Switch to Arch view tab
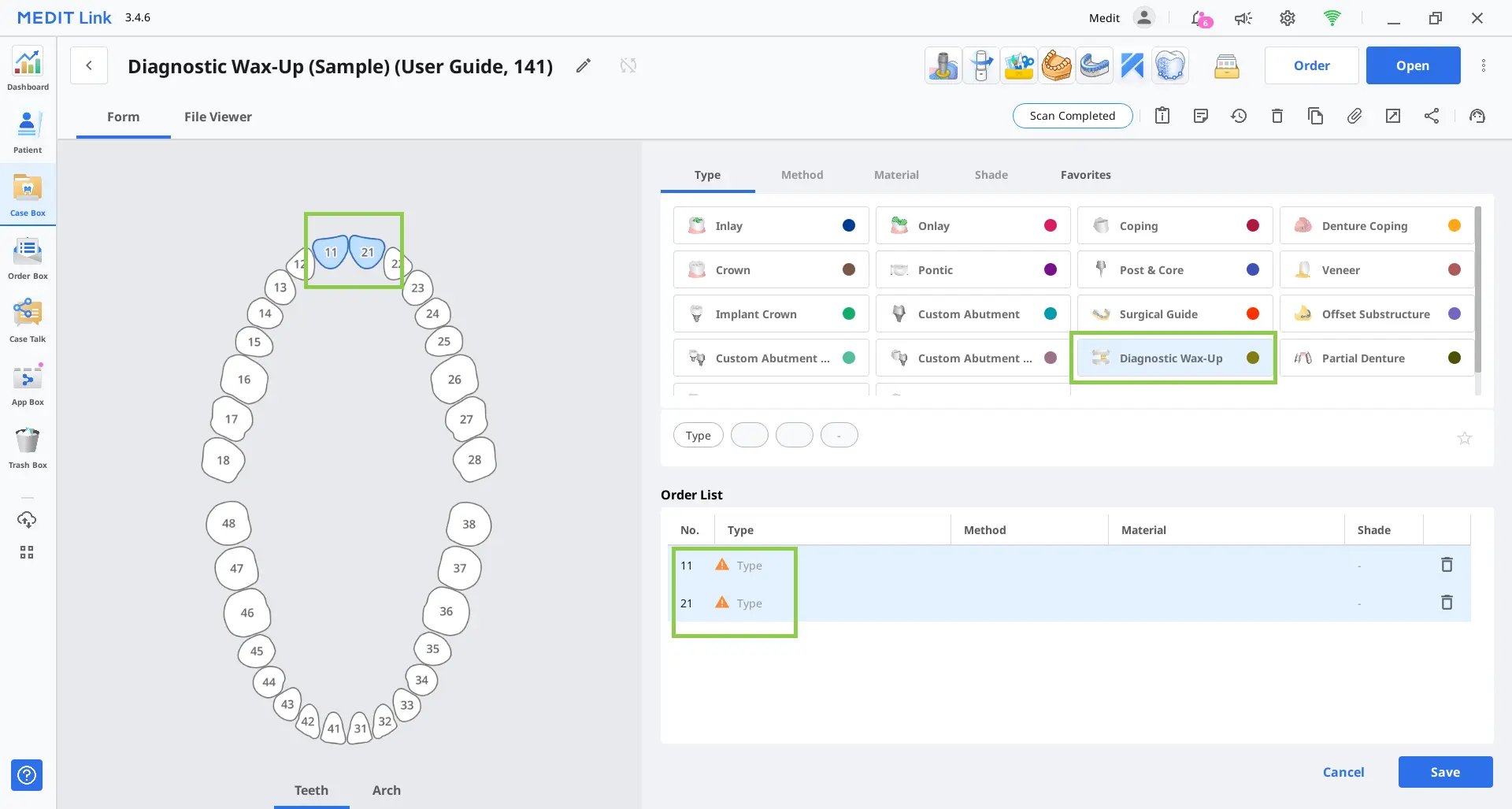 (x=387, y=790)
